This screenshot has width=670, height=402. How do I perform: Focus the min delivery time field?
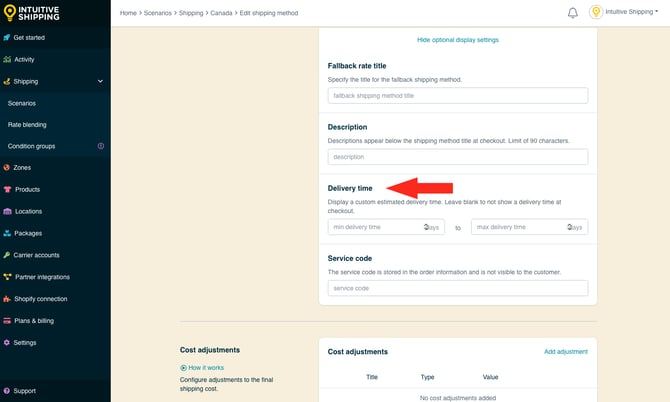386,227
